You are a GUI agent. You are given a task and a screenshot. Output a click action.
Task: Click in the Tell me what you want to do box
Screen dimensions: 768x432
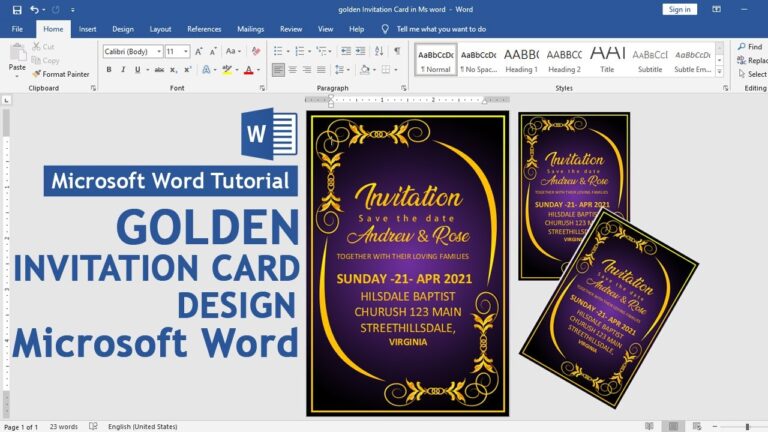click(441, 29)
